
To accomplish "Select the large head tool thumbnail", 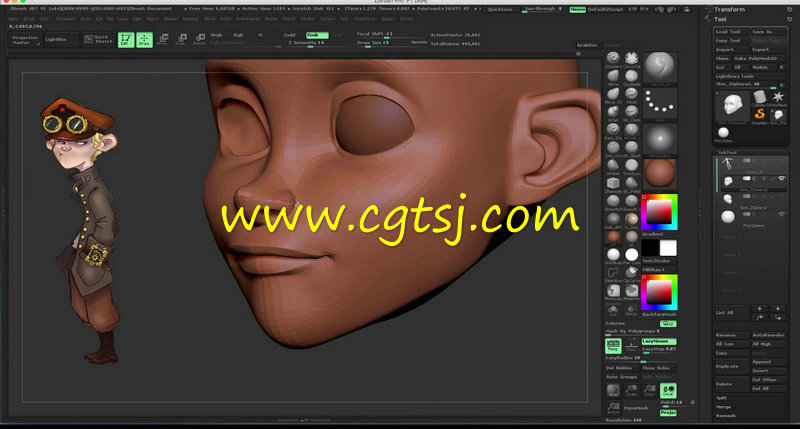I will [732, 106].
